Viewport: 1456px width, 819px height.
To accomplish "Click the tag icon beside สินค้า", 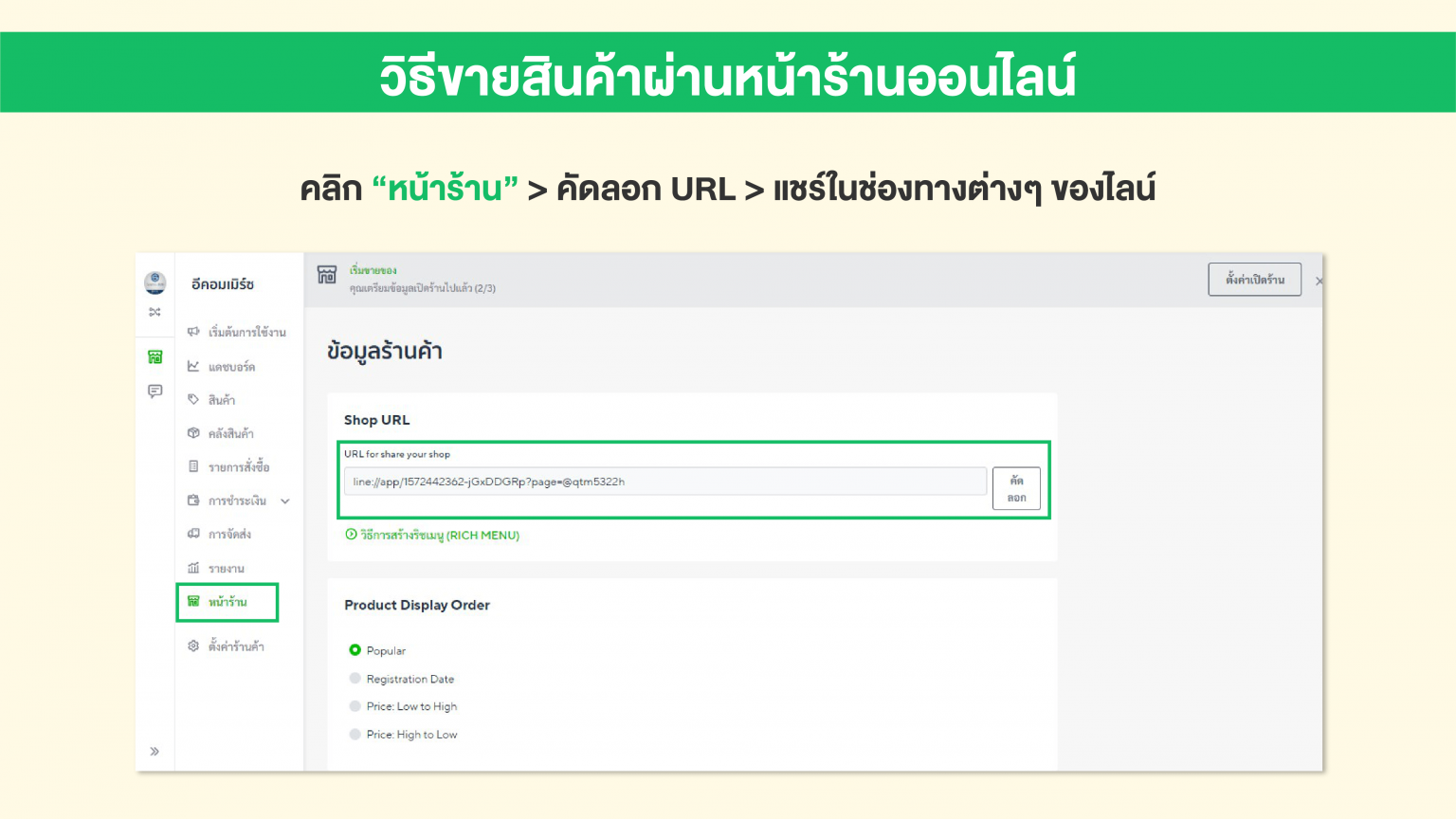I will pos(193,400).
